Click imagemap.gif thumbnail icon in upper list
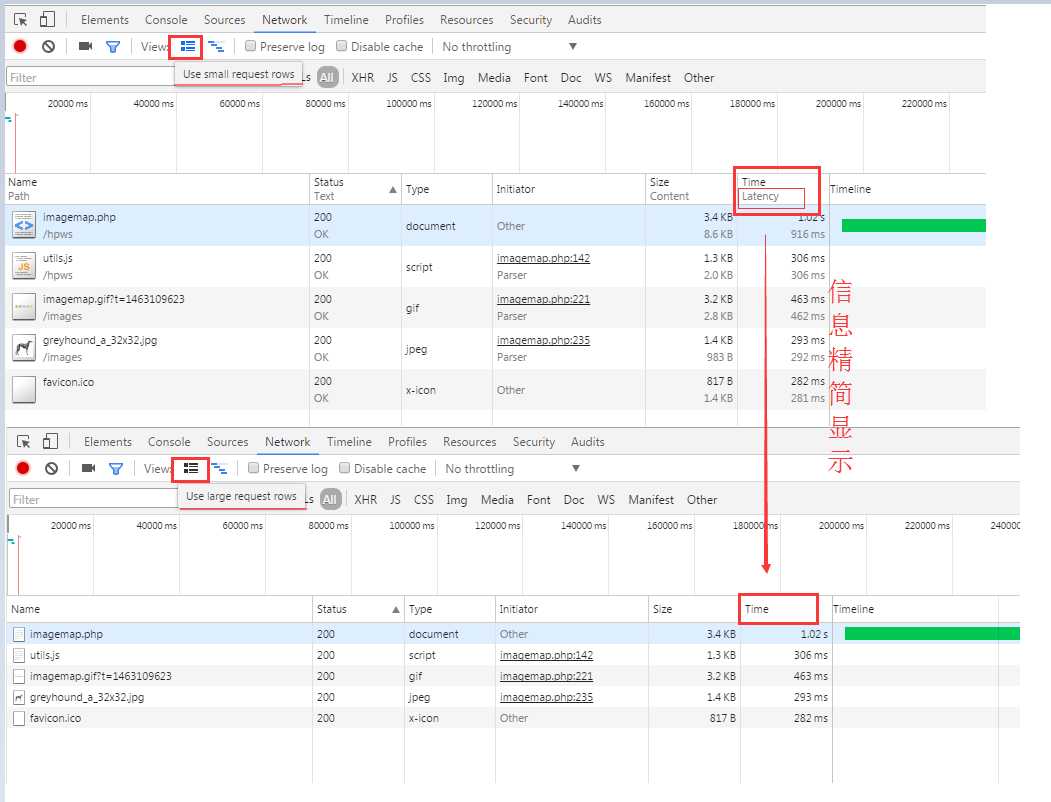 (24, 307)
